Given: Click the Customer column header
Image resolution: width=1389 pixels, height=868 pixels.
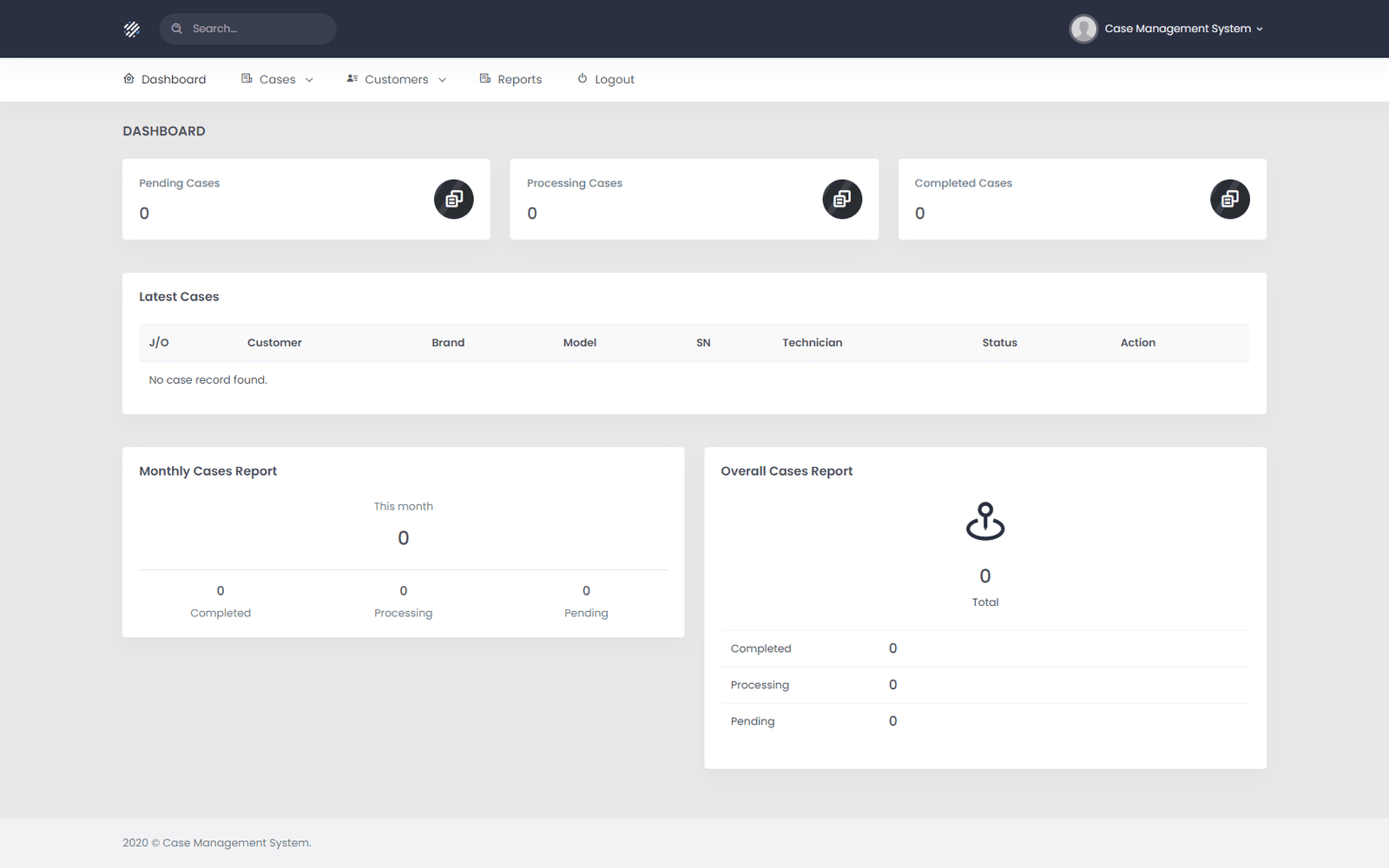Looking at the screenshot, I should point(274,343).
